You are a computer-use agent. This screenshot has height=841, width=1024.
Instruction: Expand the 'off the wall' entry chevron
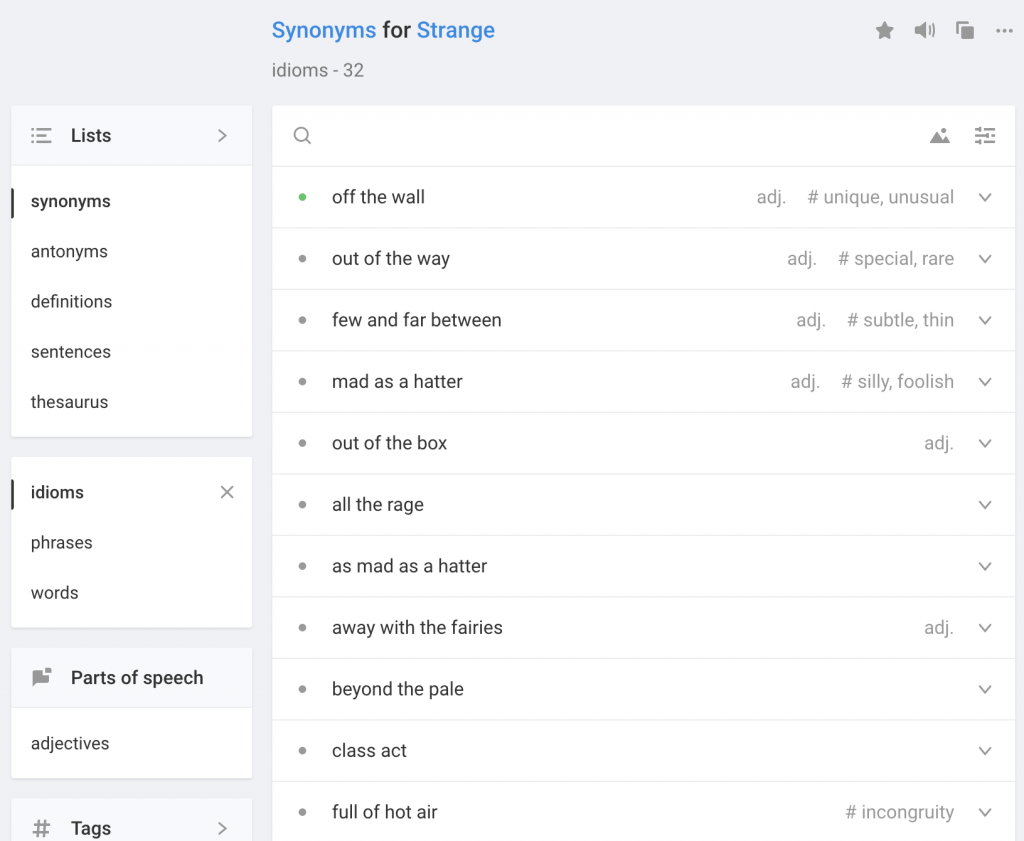pos(985,197)
